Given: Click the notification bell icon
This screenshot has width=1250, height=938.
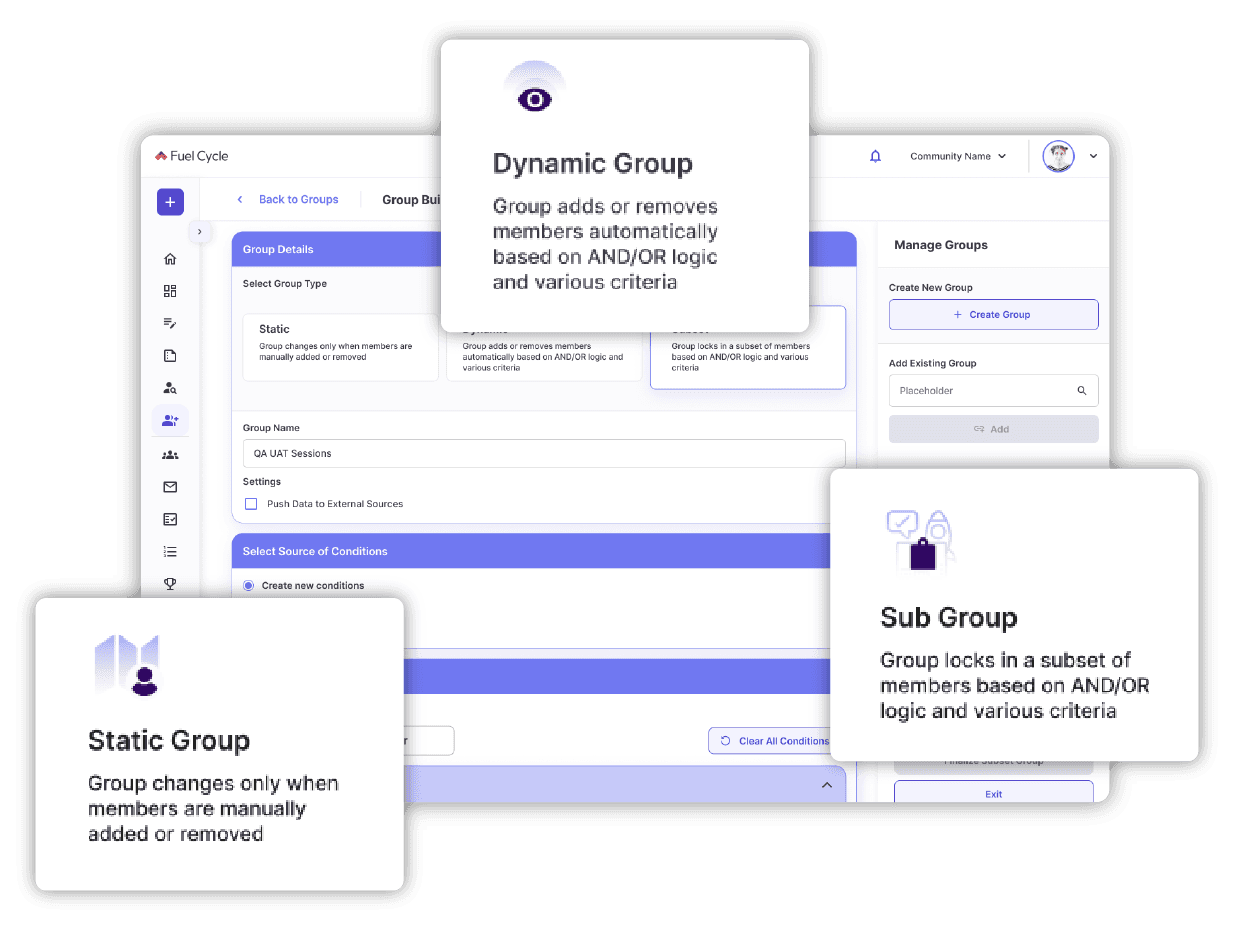Looking at the screenshot, I should click(875, 156).
